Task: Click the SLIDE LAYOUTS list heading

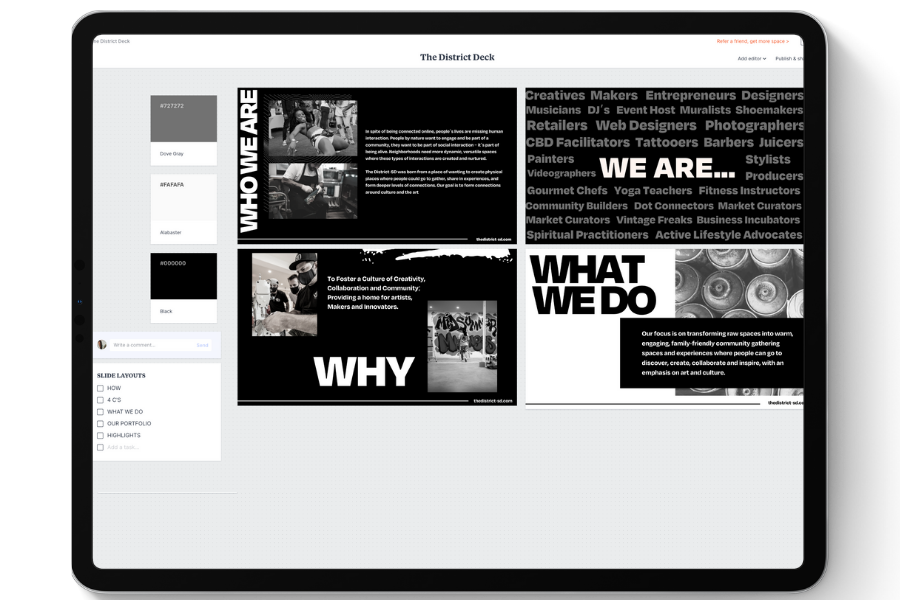Action: (x=121, y=376)
